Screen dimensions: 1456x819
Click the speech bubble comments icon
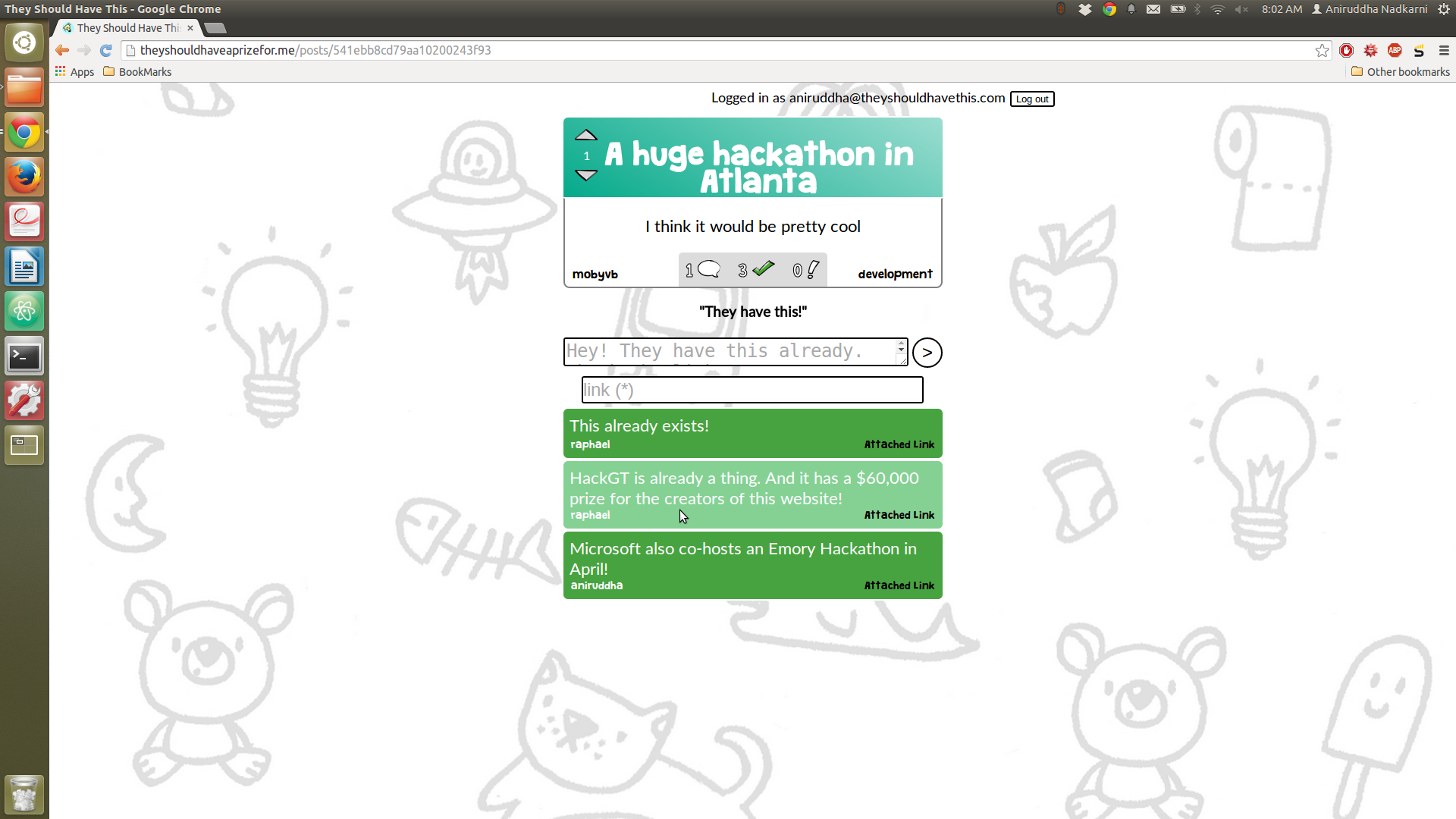(708, 269)
